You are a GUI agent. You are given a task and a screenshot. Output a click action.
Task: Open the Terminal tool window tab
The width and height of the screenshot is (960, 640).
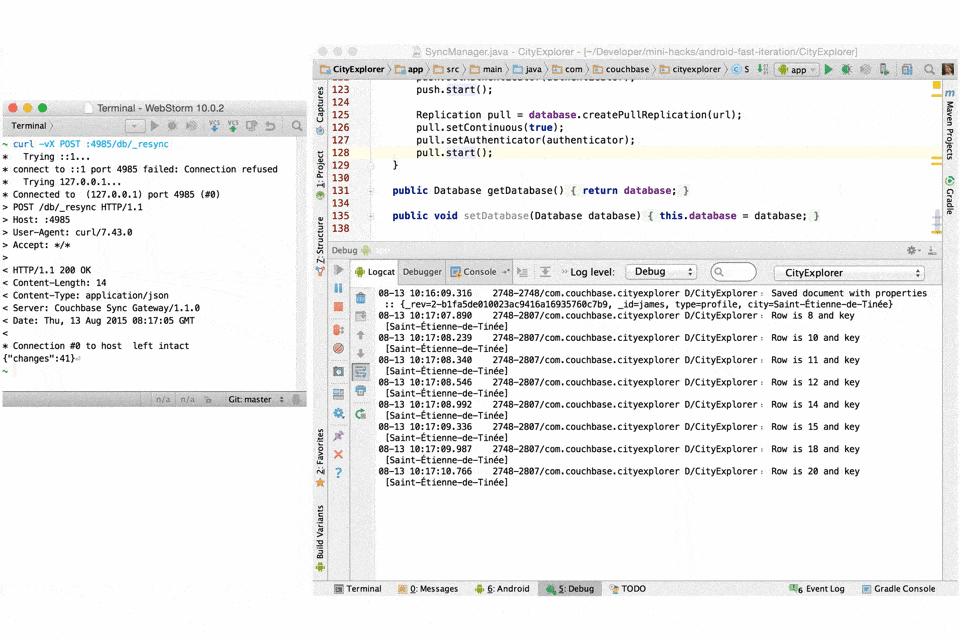358,589
